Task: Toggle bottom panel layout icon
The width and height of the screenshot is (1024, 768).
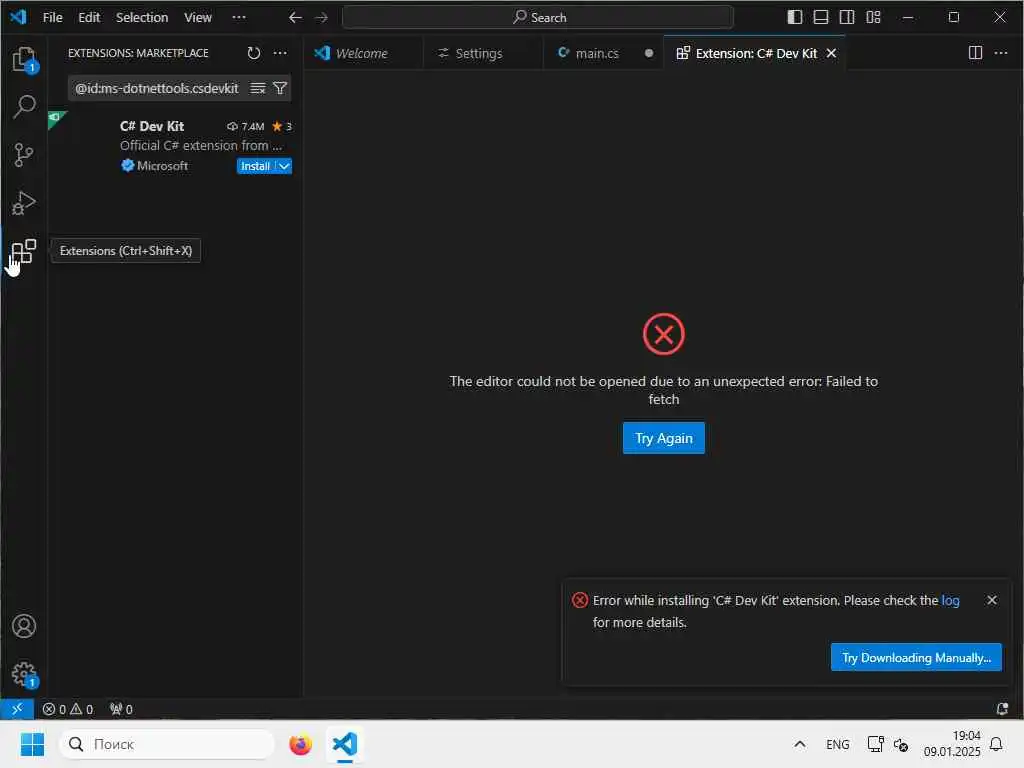Action: [x=820, y=17]
